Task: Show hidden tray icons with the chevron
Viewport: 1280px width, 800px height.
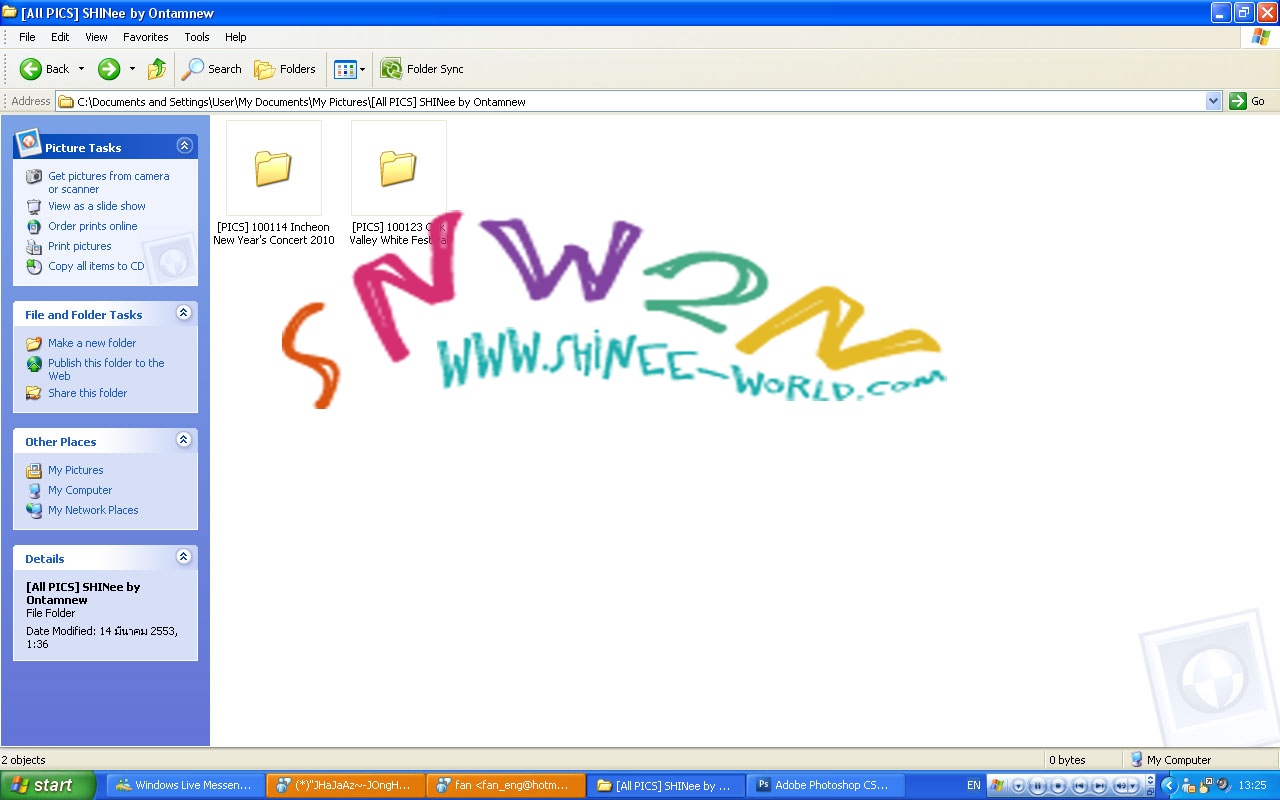Action: point(1169,786)
